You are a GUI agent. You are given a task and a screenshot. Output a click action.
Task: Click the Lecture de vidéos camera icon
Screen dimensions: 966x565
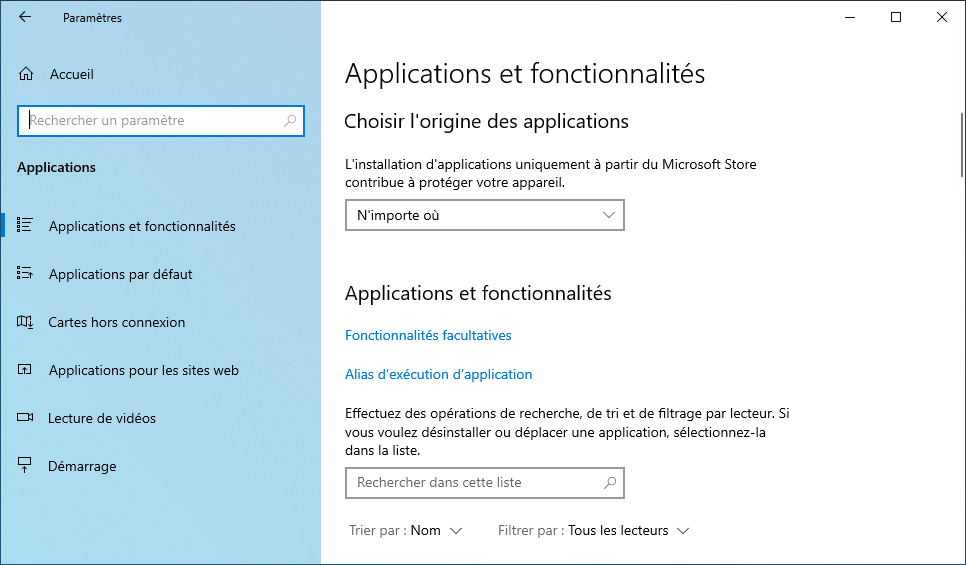25,417
